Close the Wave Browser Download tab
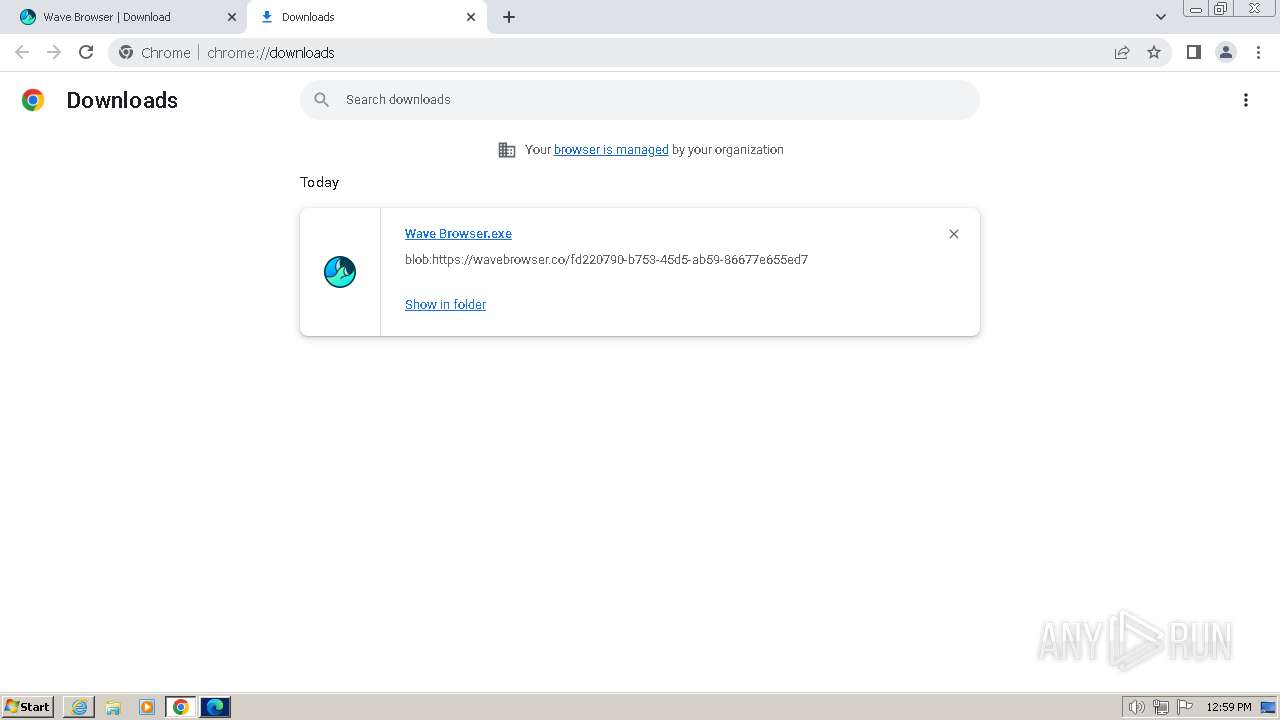Screen dimensions: 1280x720 pyautogui.click(x=232, y=17)
